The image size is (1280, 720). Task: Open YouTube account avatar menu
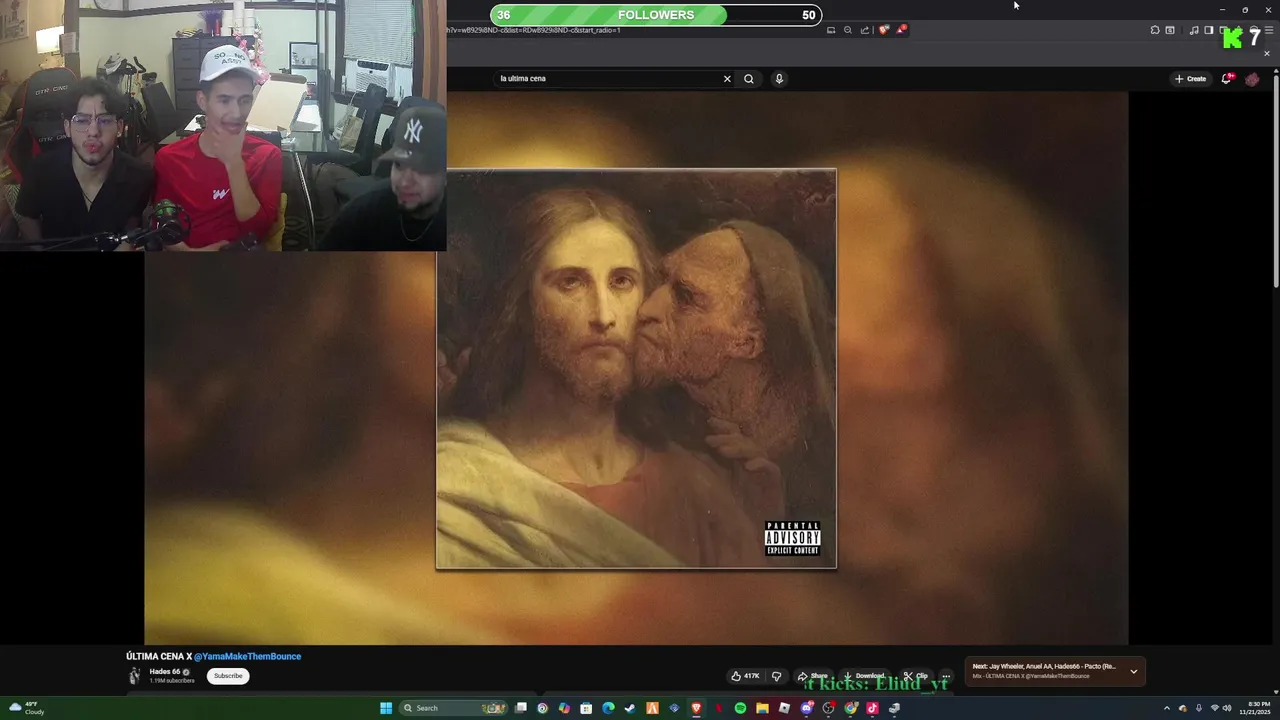click(x=1252, y=79)
